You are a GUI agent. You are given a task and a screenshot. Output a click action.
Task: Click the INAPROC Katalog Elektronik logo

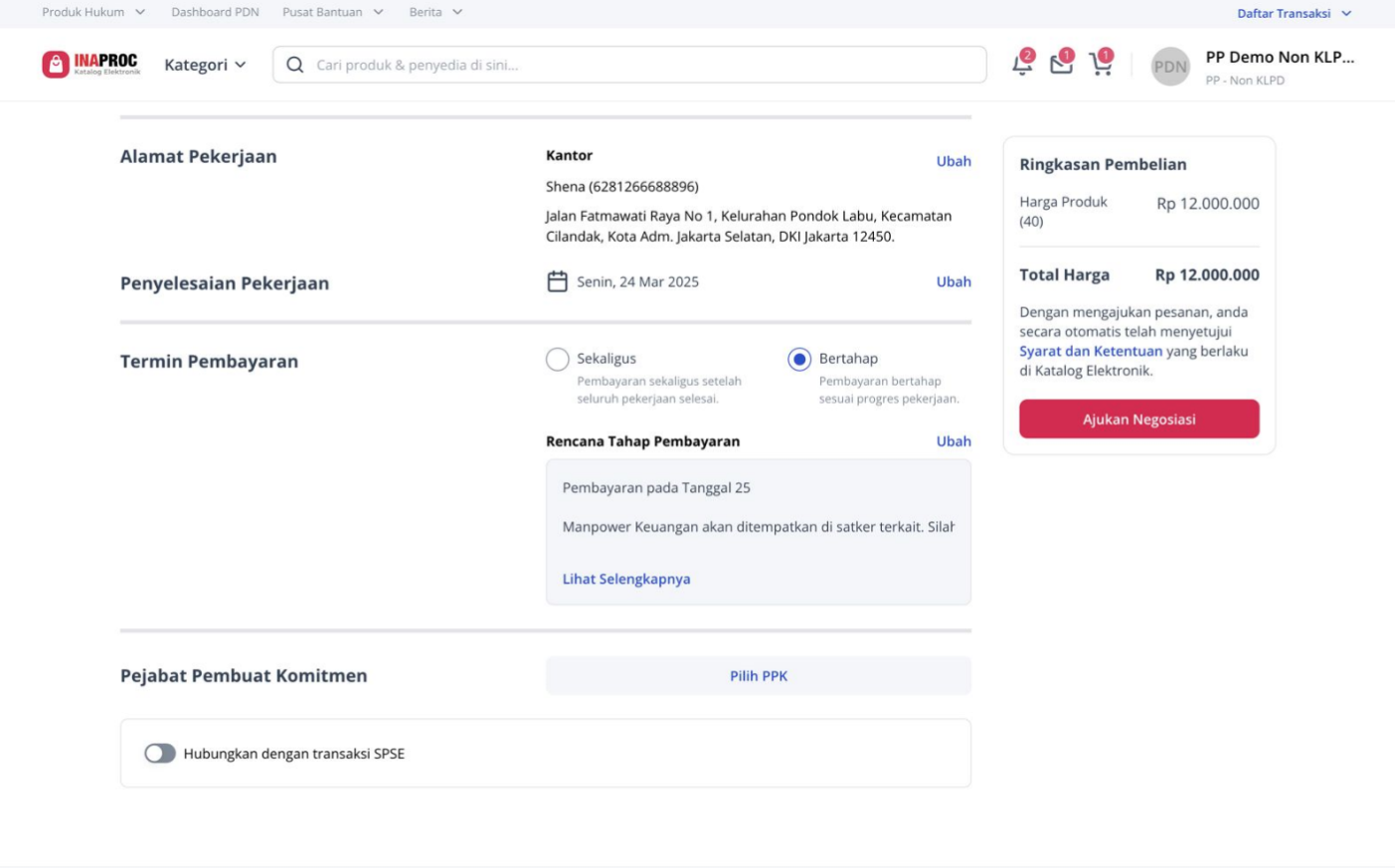tap(91, 65)
